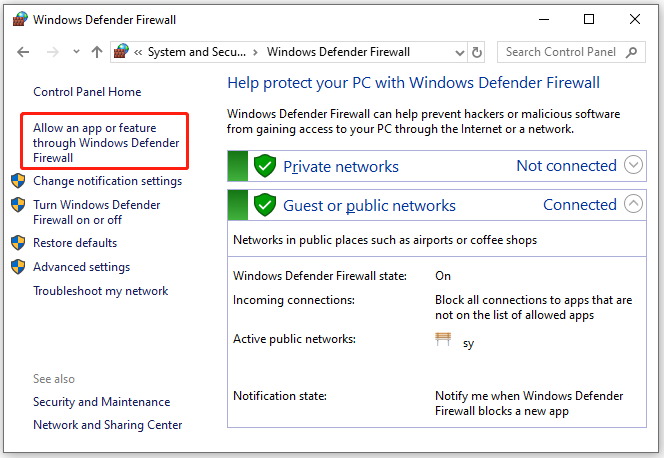The image size is (664, 458).
Task: Click breadcrumb arrow after System and Security
Action: (x=255, y=52)
